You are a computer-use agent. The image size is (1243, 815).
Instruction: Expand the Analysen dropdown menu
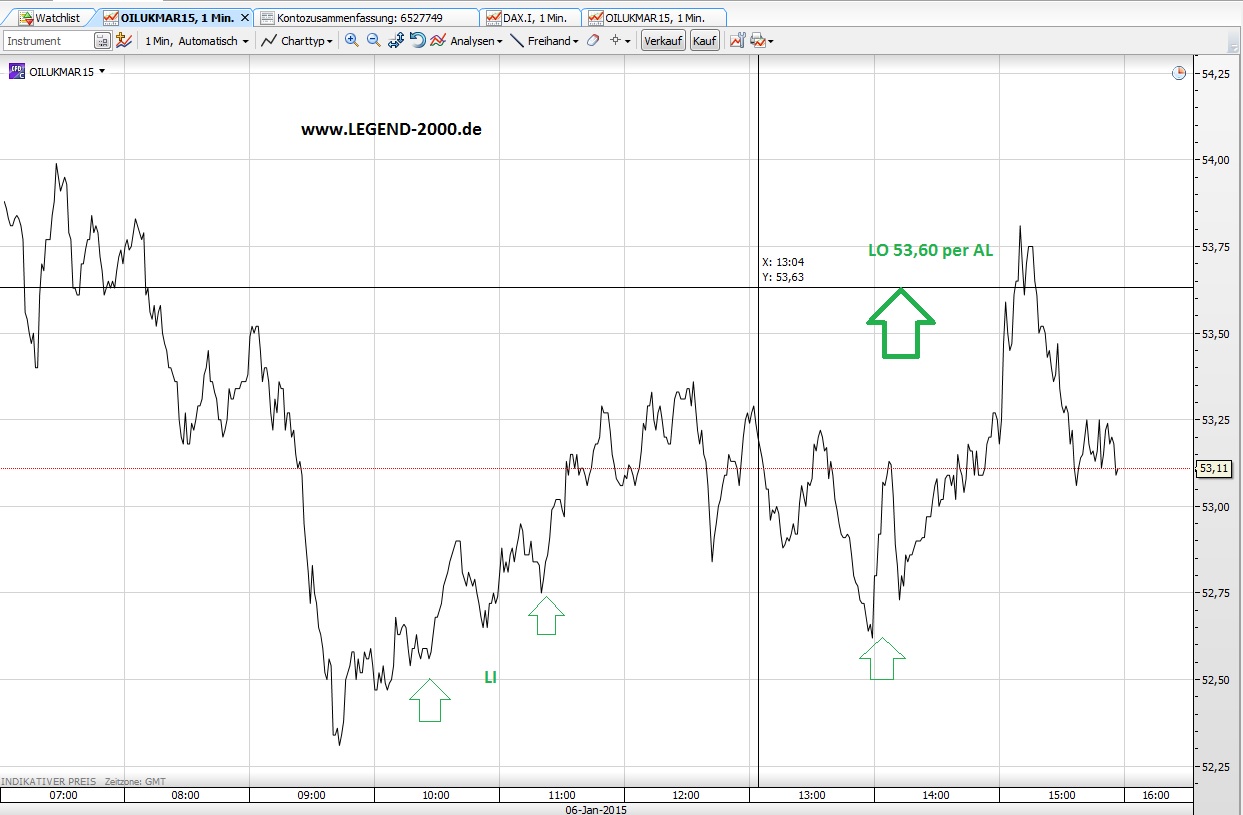point(473,40)
